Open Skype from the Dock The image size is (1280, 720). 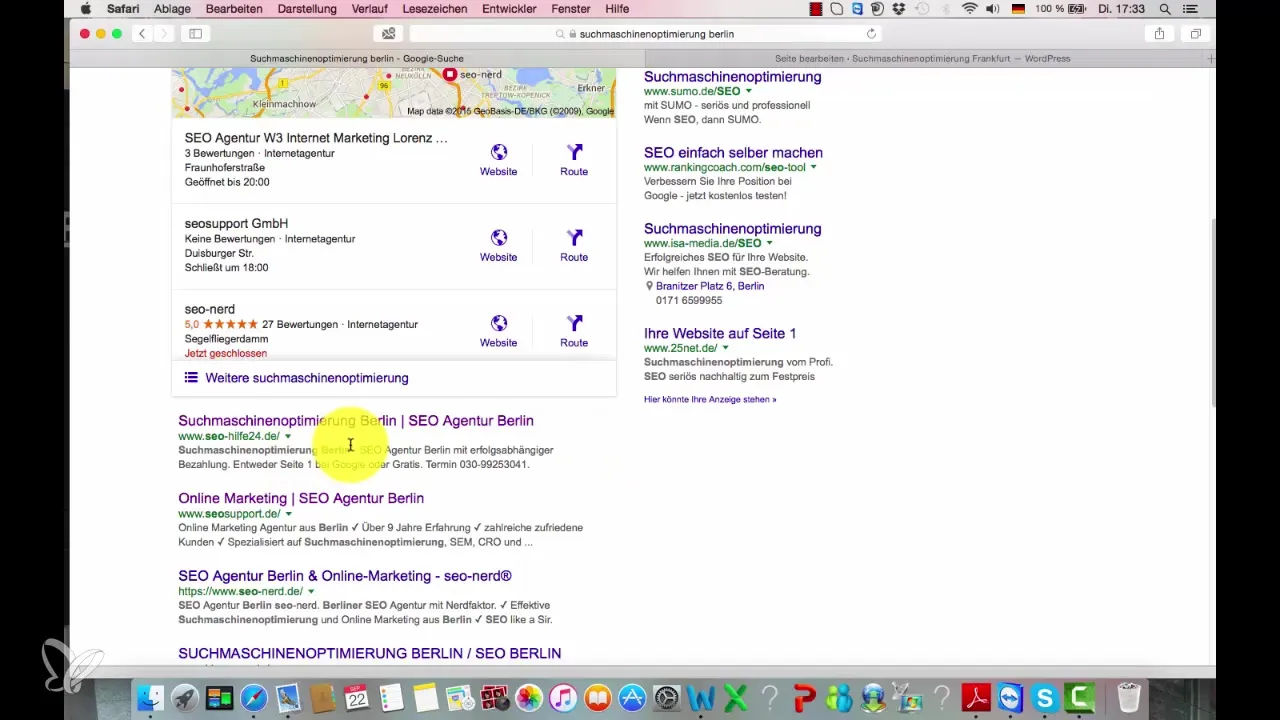point(1045,697)
